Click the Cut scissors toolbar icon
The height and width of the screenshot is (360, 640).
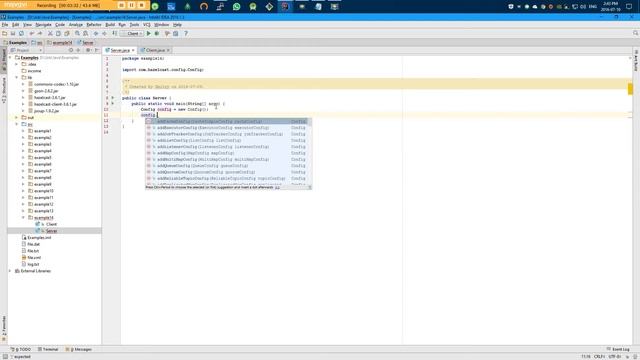pyautogui.click(x=50, y=33)
